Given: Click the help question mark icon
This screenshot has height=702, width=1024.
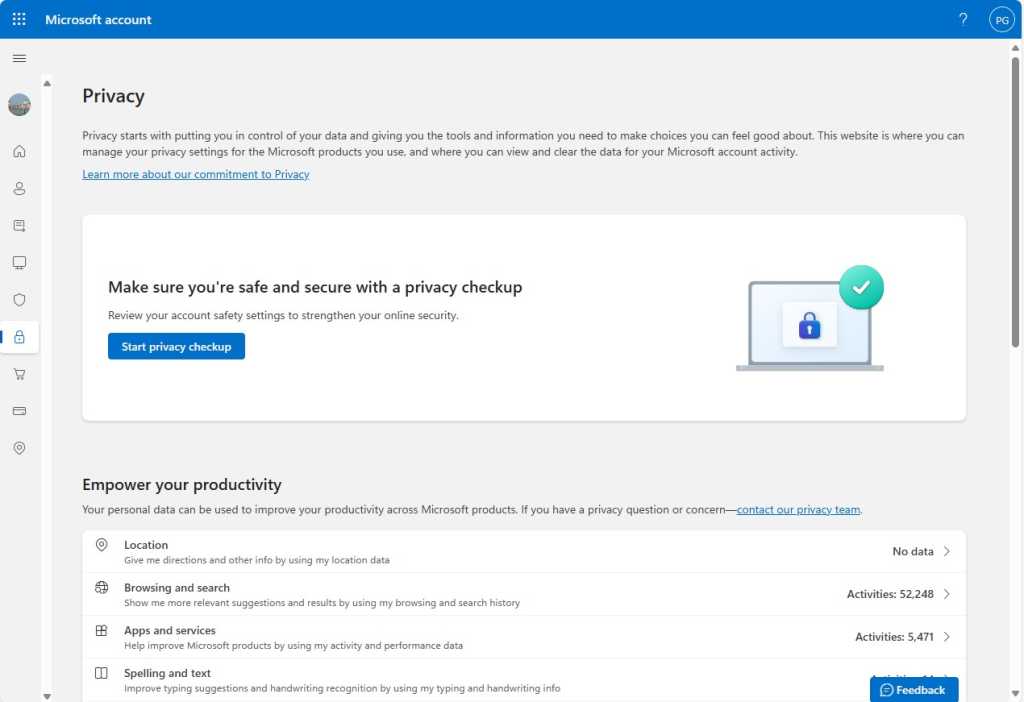Looking at the screenshot, I should (962, 19).
